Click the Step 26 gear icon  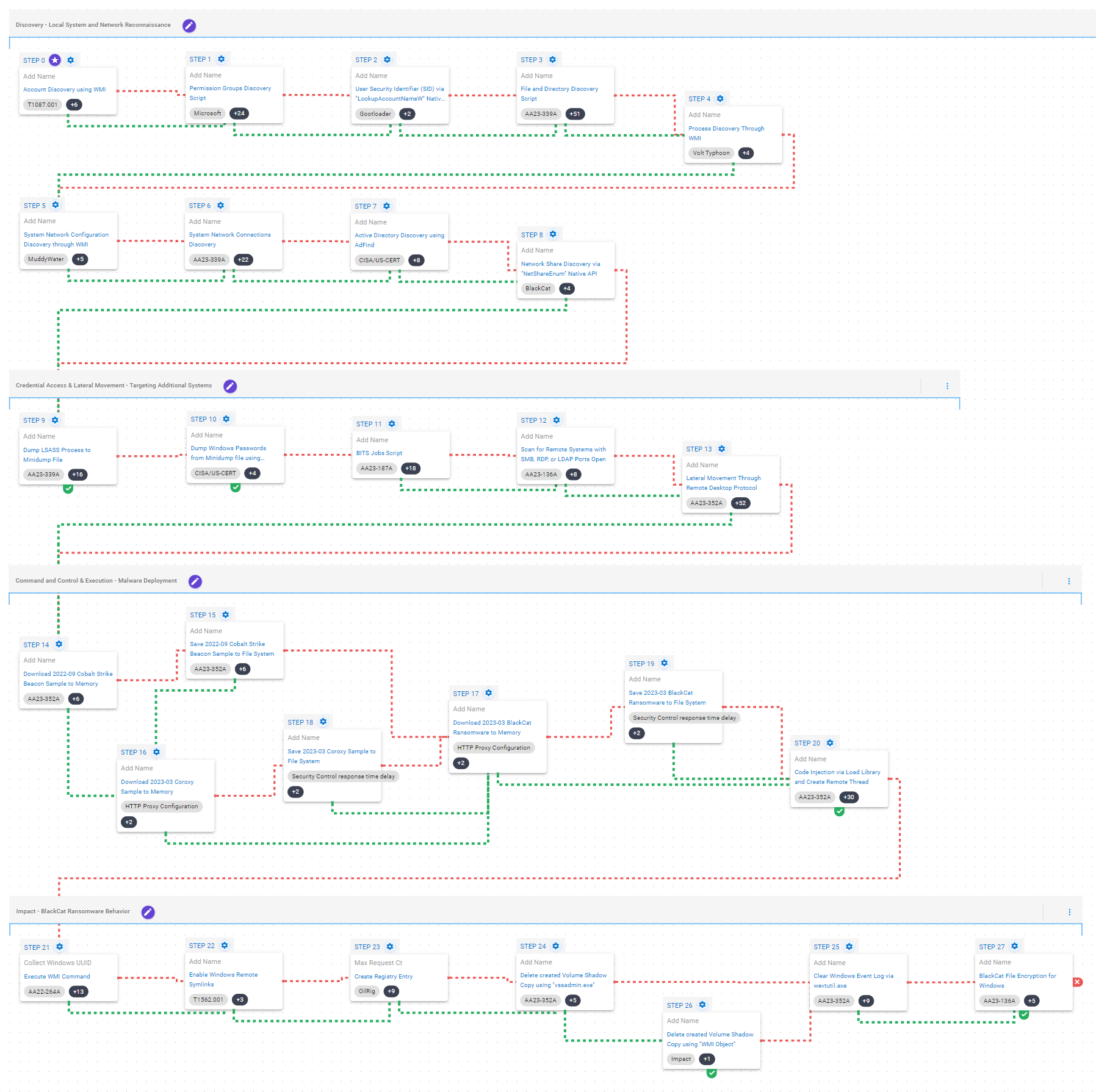(702, 1005)
